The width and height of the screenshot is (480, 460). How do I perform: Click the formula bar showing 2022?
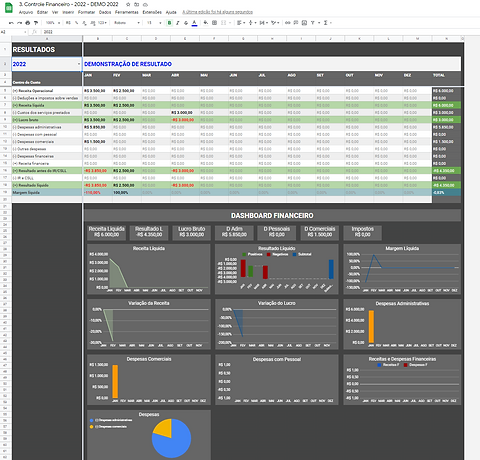[x=253, y=32]
